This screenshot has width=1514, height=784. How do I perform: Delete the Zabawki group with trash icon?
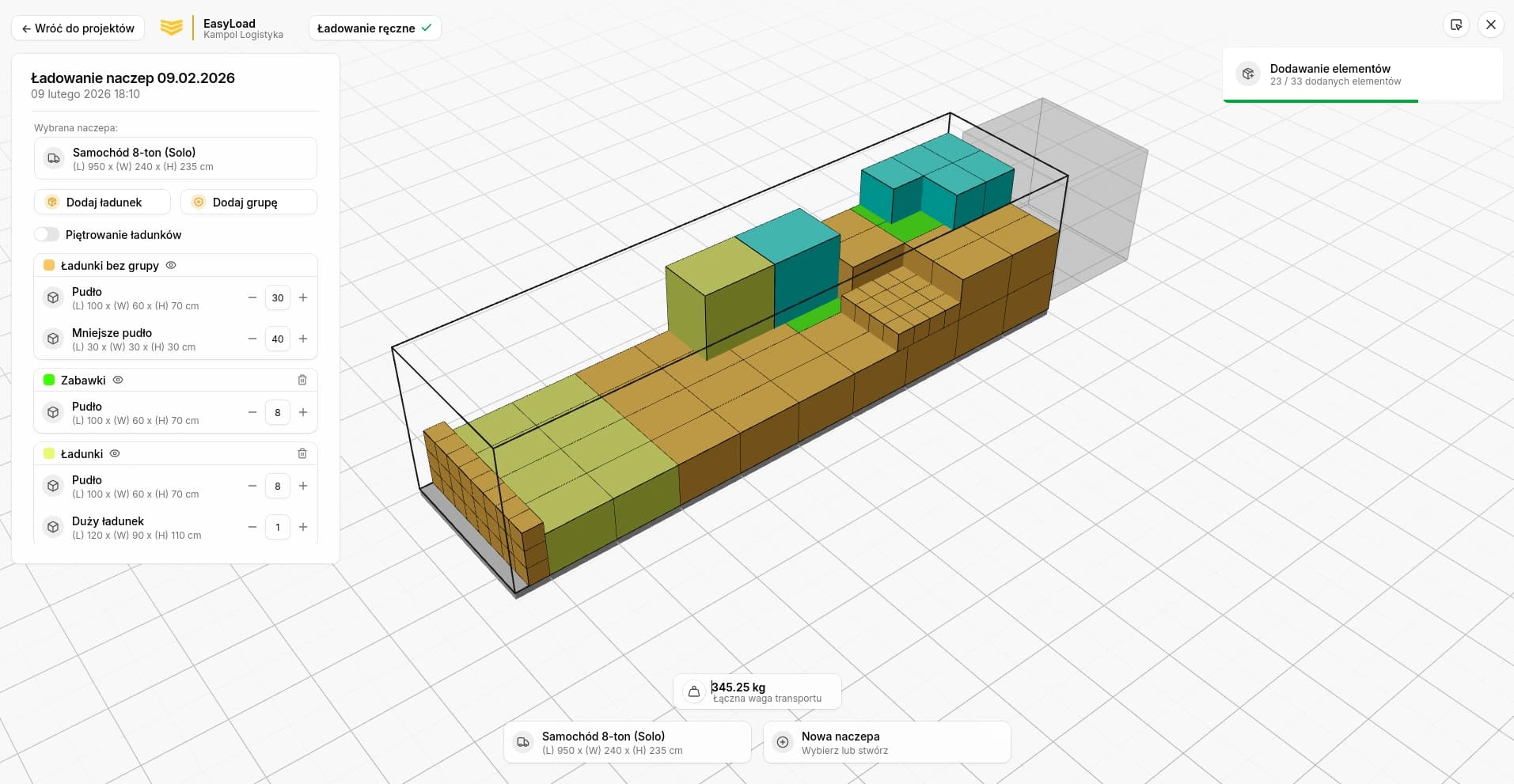(x=302, y=380)
